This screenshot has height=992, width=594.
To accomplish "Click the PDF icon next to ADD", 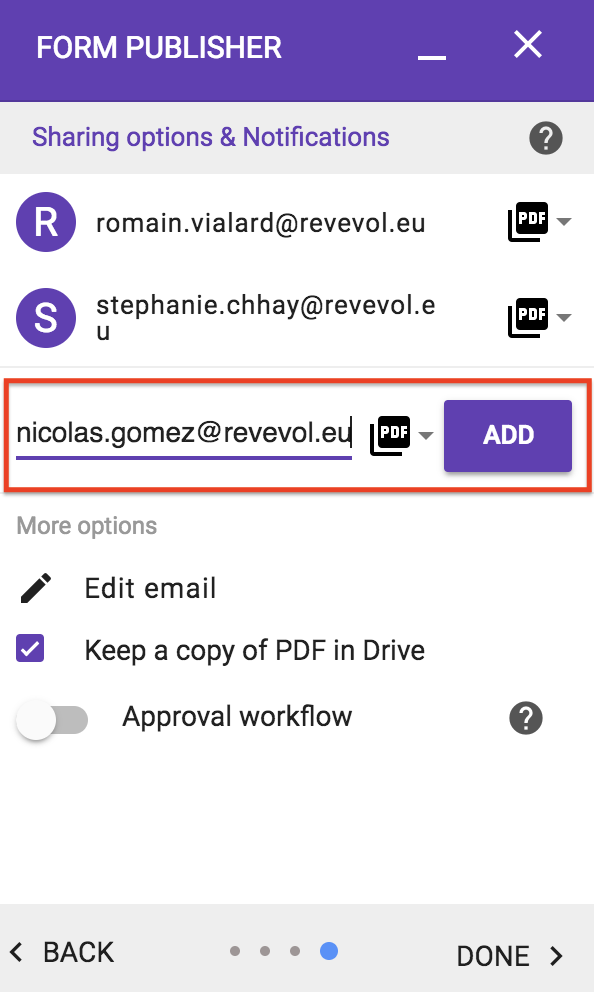I will pos(390,435).
